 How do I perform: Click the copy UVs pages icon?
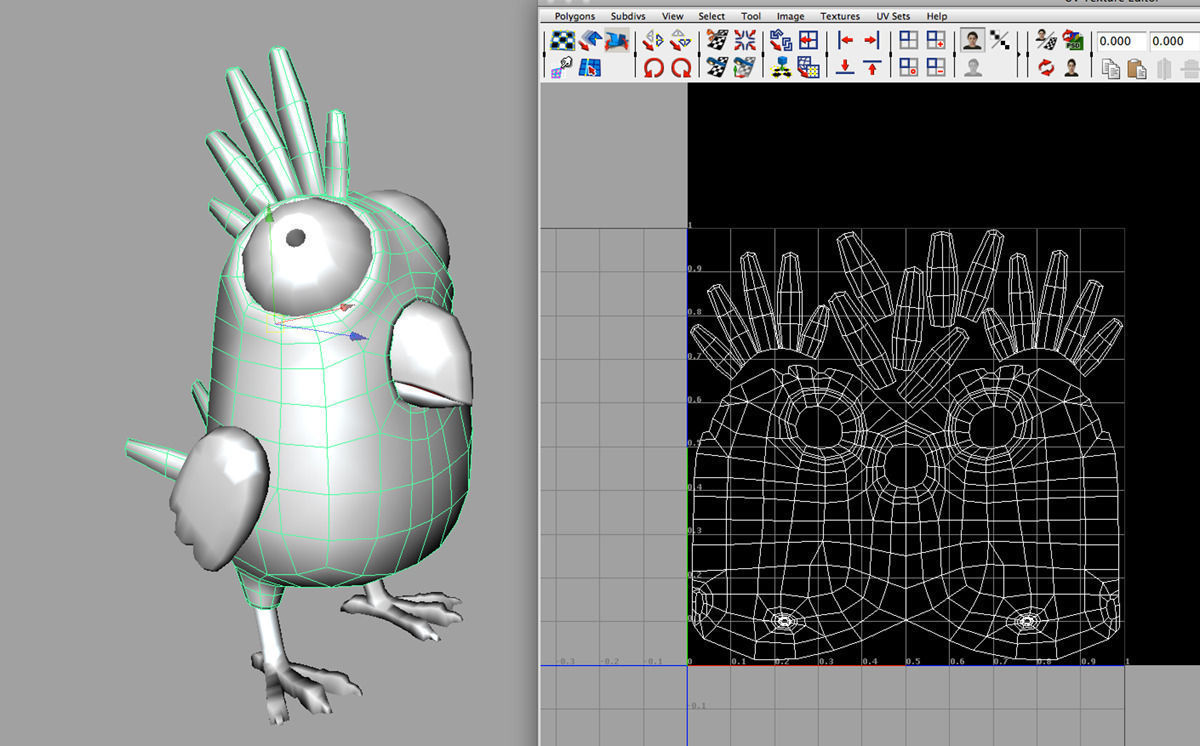1110,68
